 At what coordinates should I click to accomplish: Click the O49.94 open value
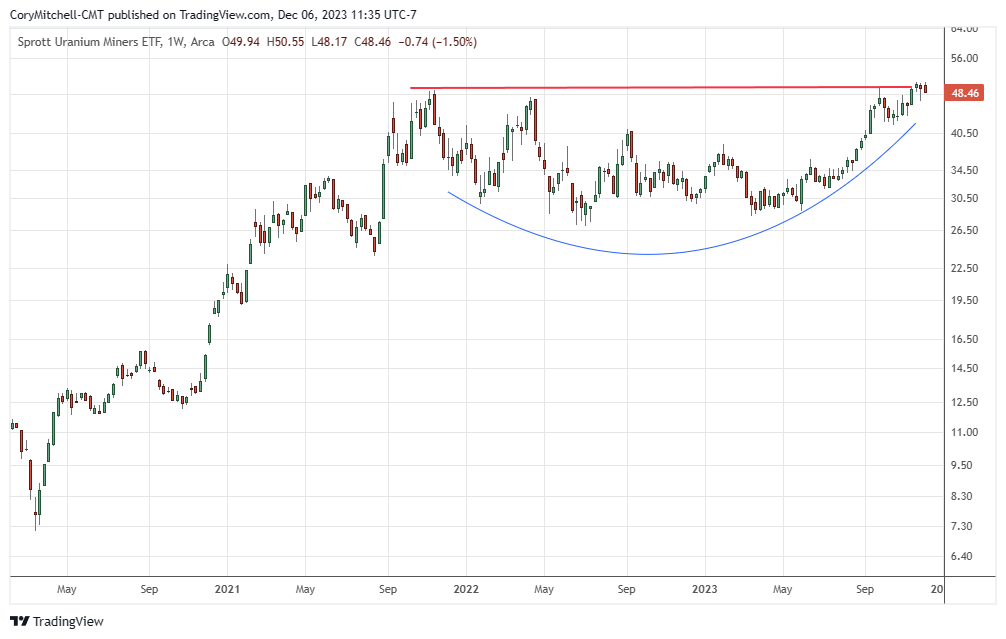241,42
